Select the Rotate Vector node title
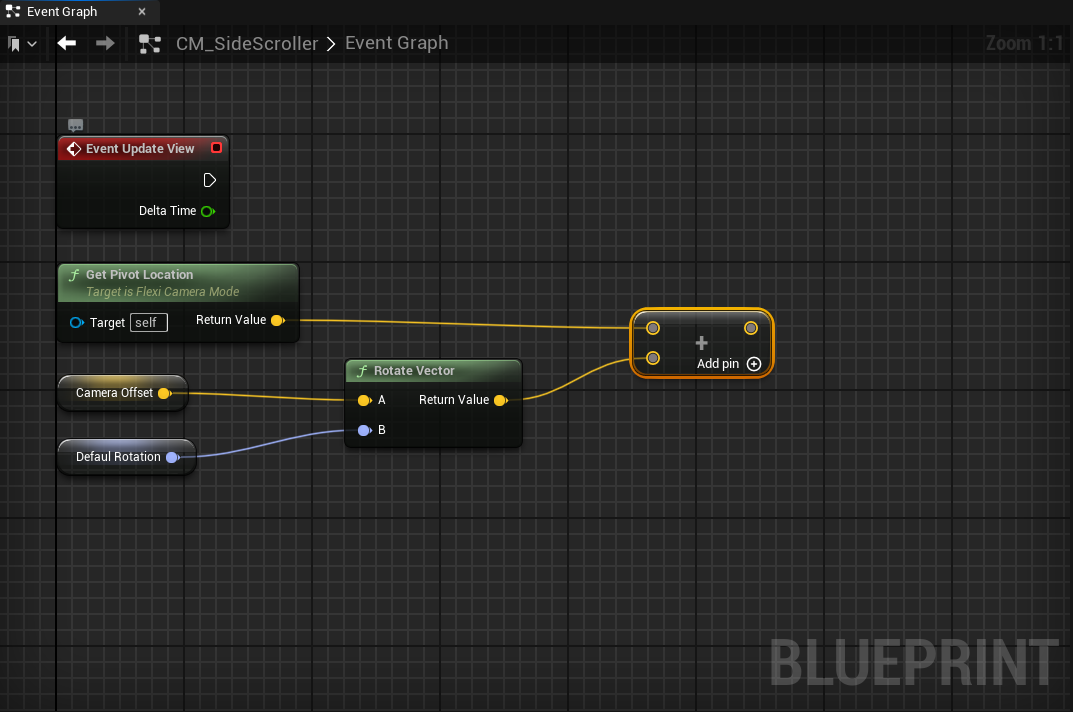The image size is (1073, 712). [x=414, y=371]
